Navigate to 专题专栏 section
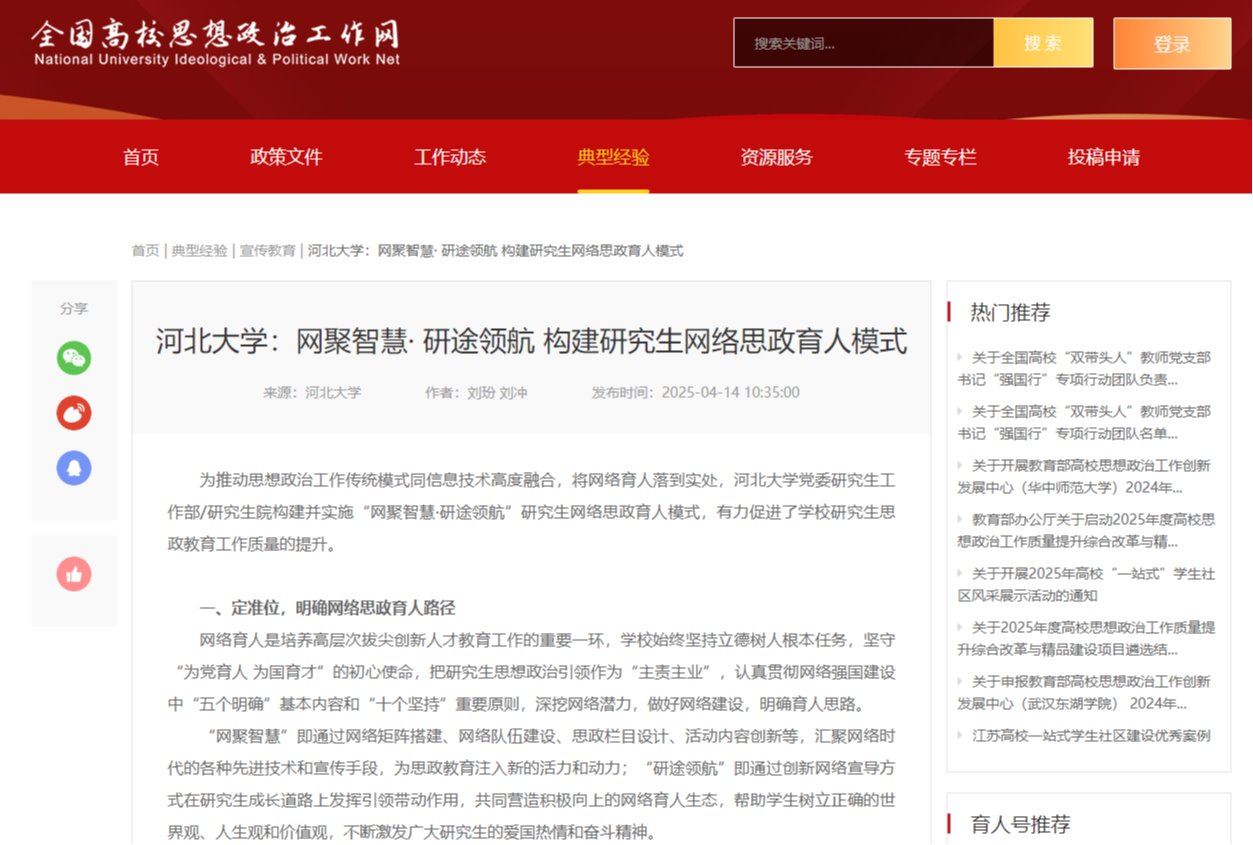 click(940, 157)
